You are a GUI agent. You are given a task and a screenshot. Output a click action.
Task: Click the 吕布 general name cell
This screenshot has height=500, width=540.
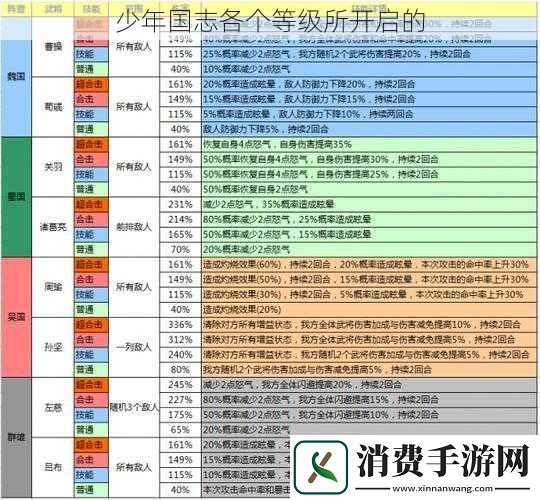tap(53, 467)
